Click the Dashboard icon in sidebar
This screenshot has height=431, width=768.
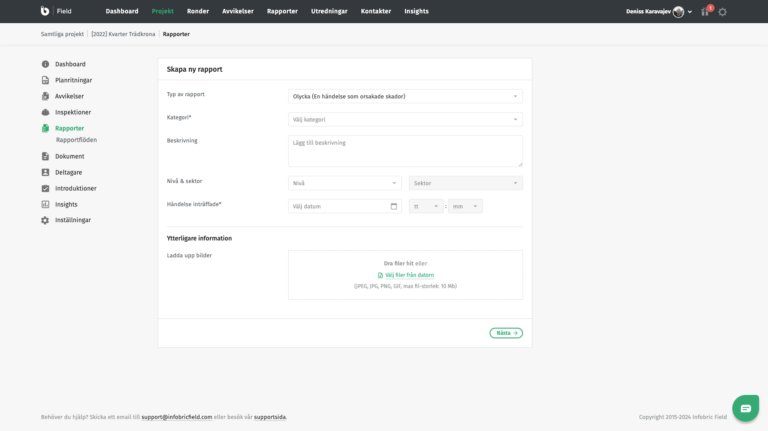45,64
